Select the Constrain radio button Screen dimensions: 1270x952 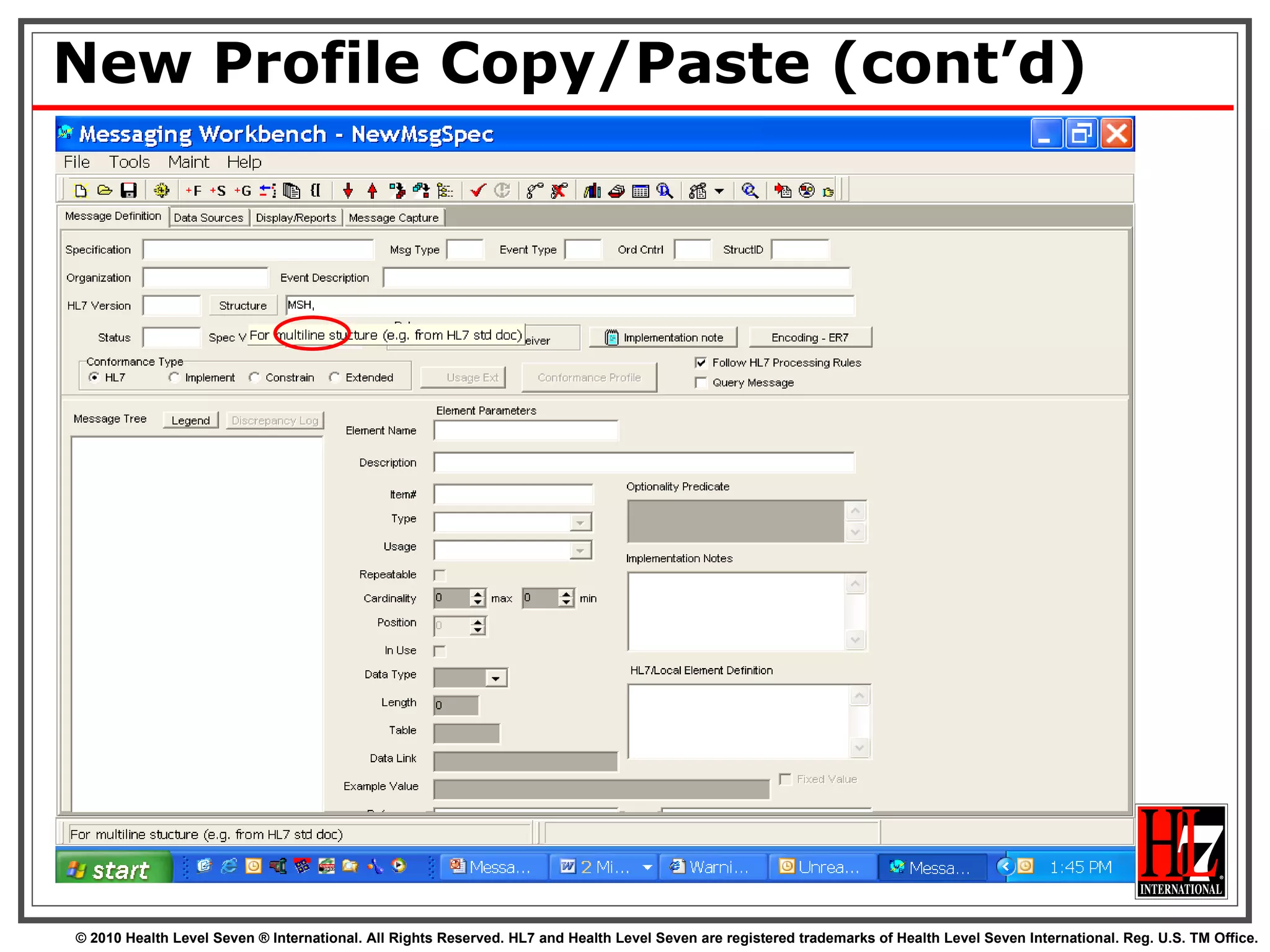(x=254, y=377)
